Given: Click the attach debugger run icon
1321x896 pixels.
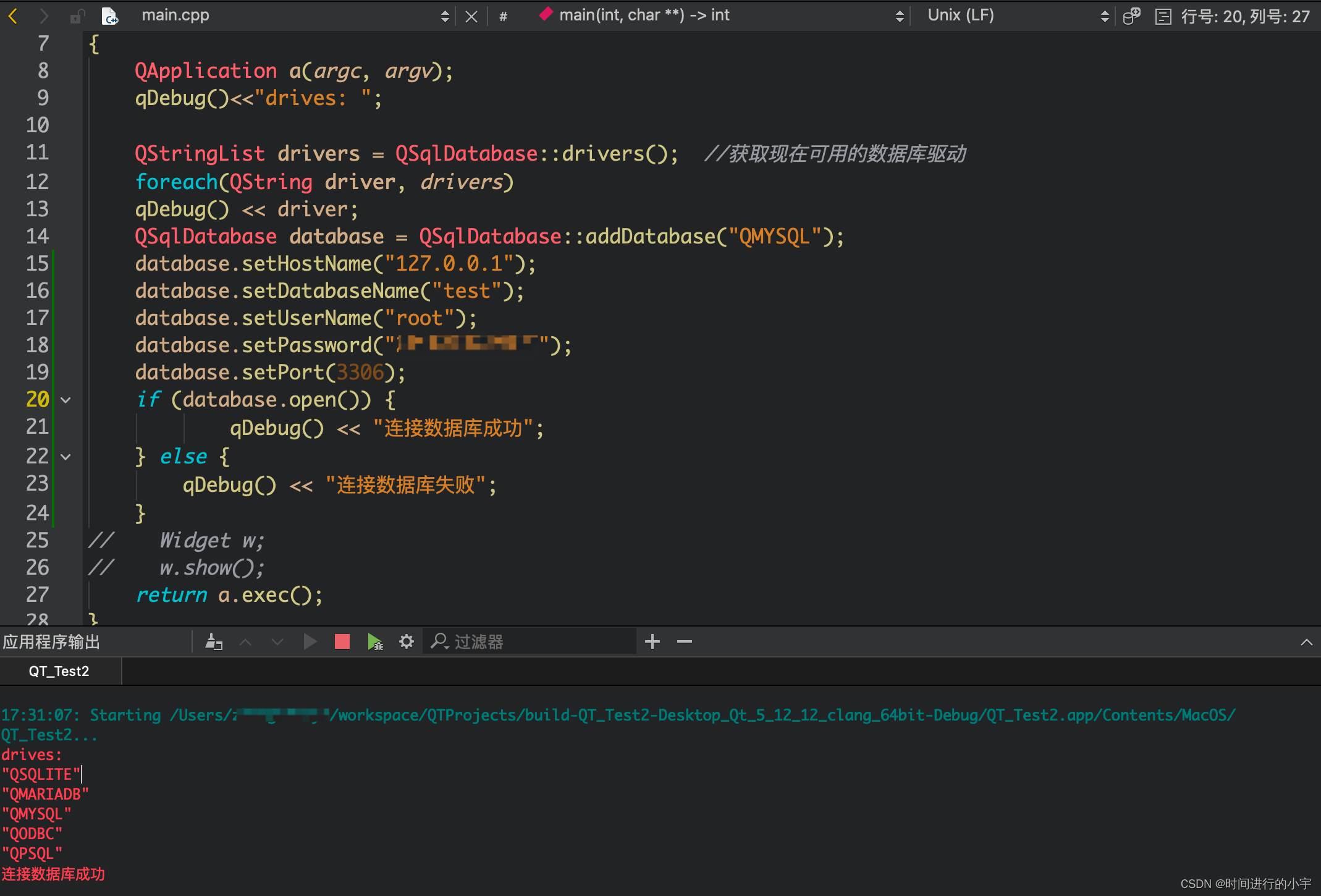Looking at the screenshot, I should point(374,641).
